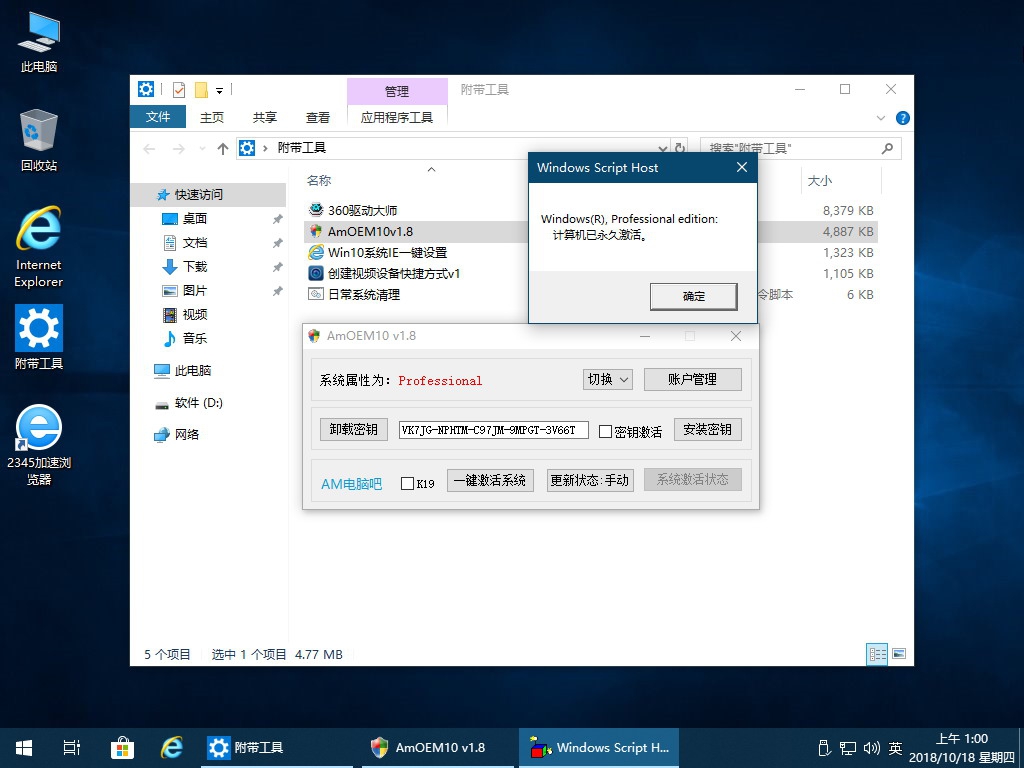The height and width of the screenshot is (768, 1024).
Task: Select 网络 in navigation pane
Action: point(187,434)
